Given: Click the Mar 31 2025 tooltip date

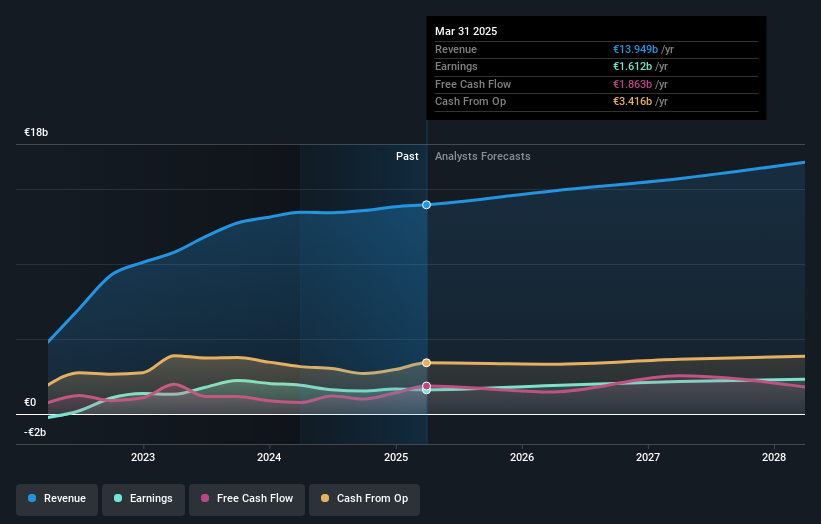Looking at the screenshot, I should tap(466, 31).
